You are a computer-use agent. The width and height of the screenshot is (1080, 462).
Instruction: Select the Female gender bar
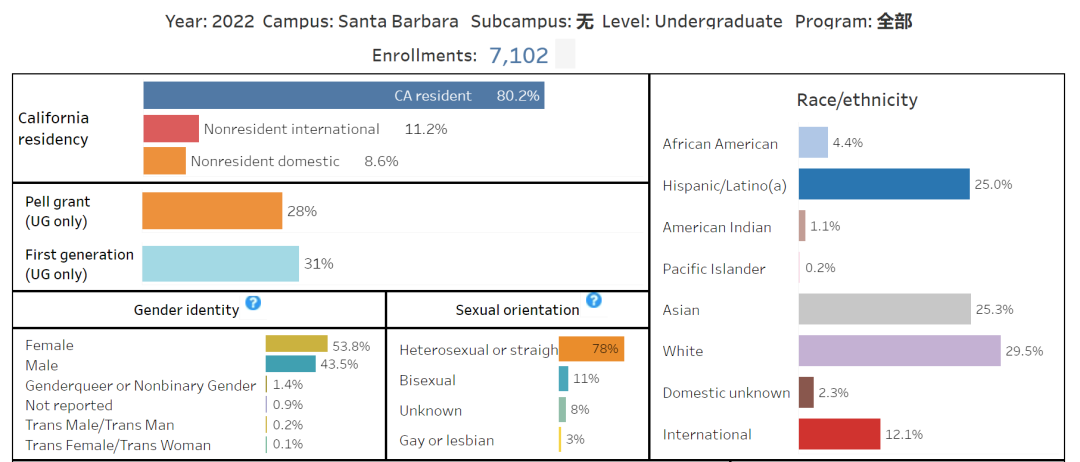296,344
